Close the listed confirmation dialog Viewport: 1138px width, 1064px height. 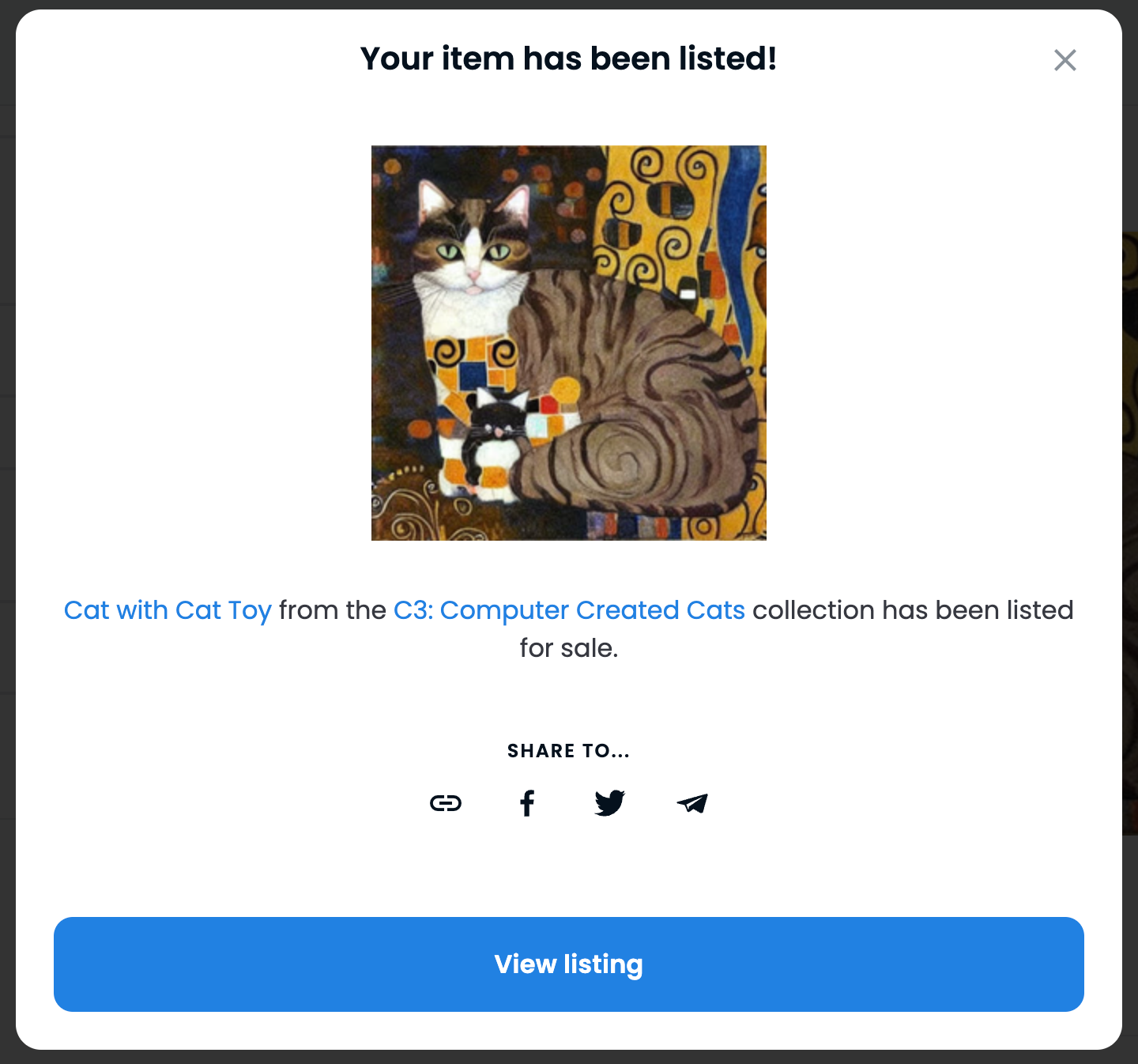[x=1065, y=60]
